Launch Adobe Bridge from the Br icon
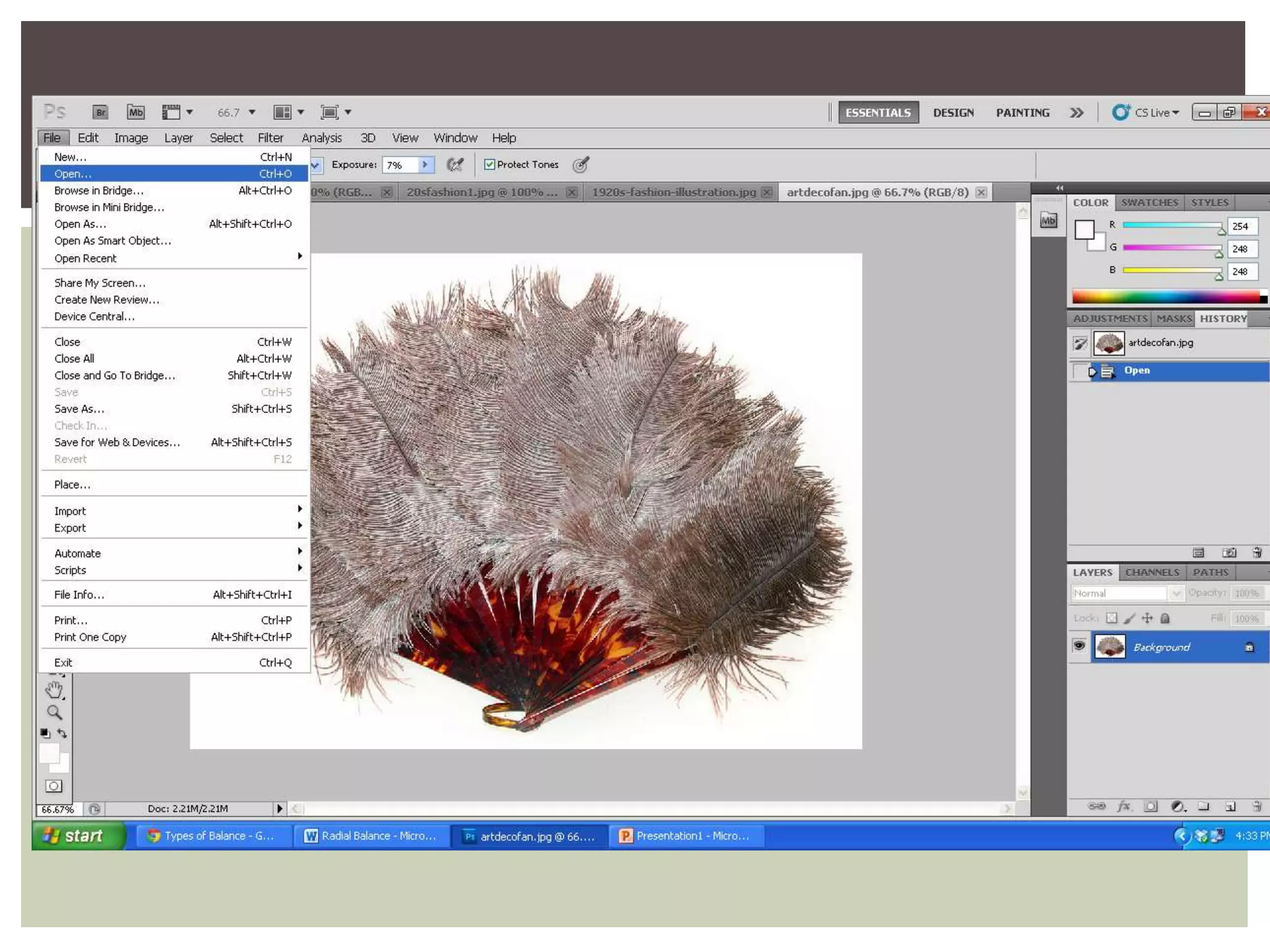 pyautogui.click(x=100, y=112)
